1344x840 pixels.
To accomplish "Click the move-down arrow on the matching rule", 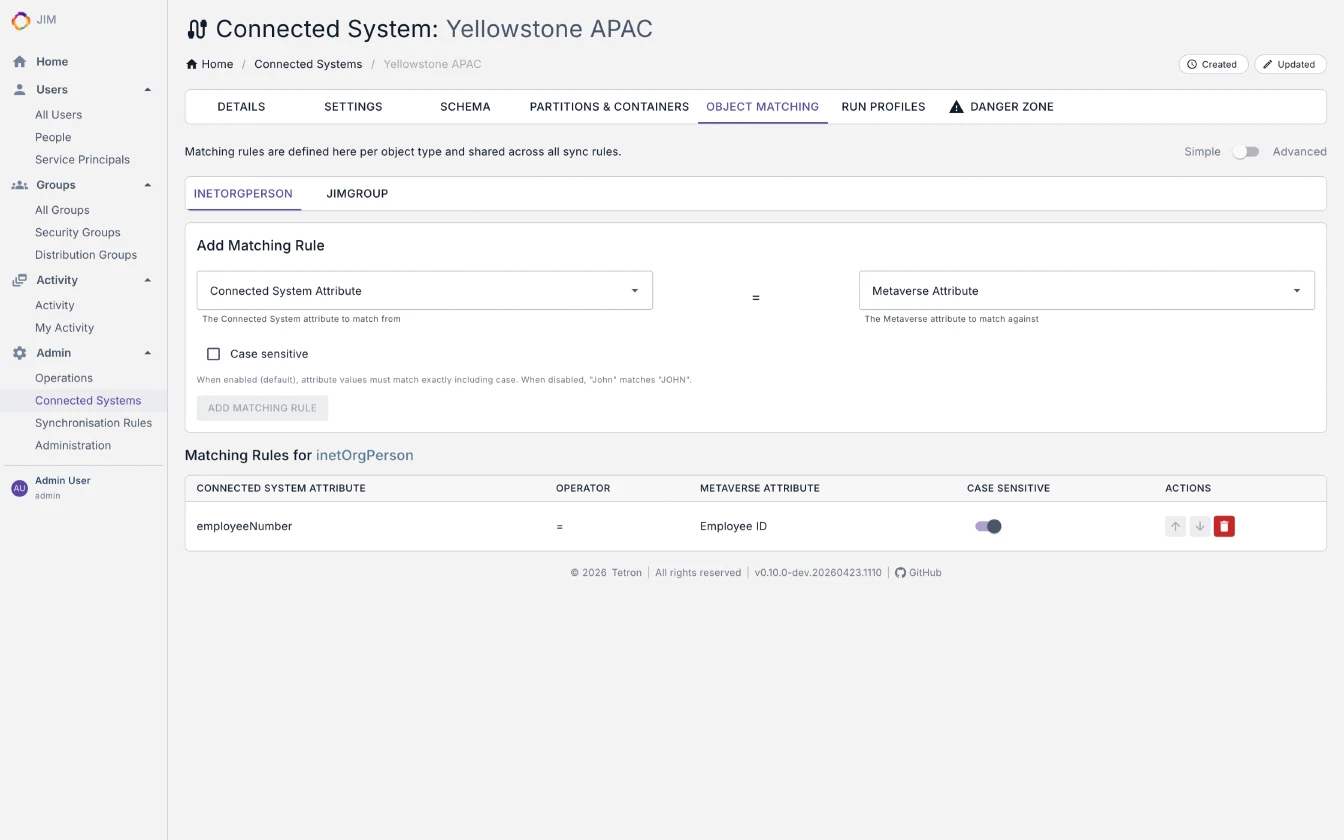I will coord(1200,526).
